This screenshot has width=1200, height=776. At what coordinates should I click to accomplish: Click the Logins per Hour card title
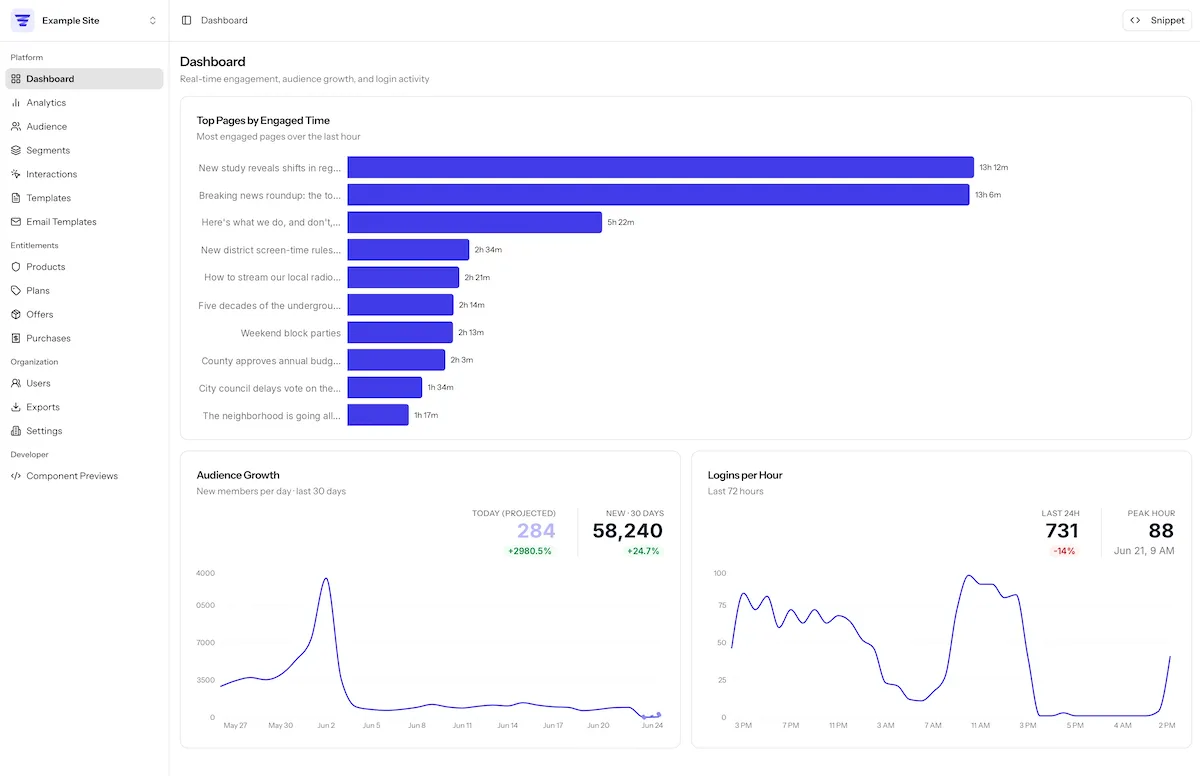pyautogui.click(x=745, y=475)
